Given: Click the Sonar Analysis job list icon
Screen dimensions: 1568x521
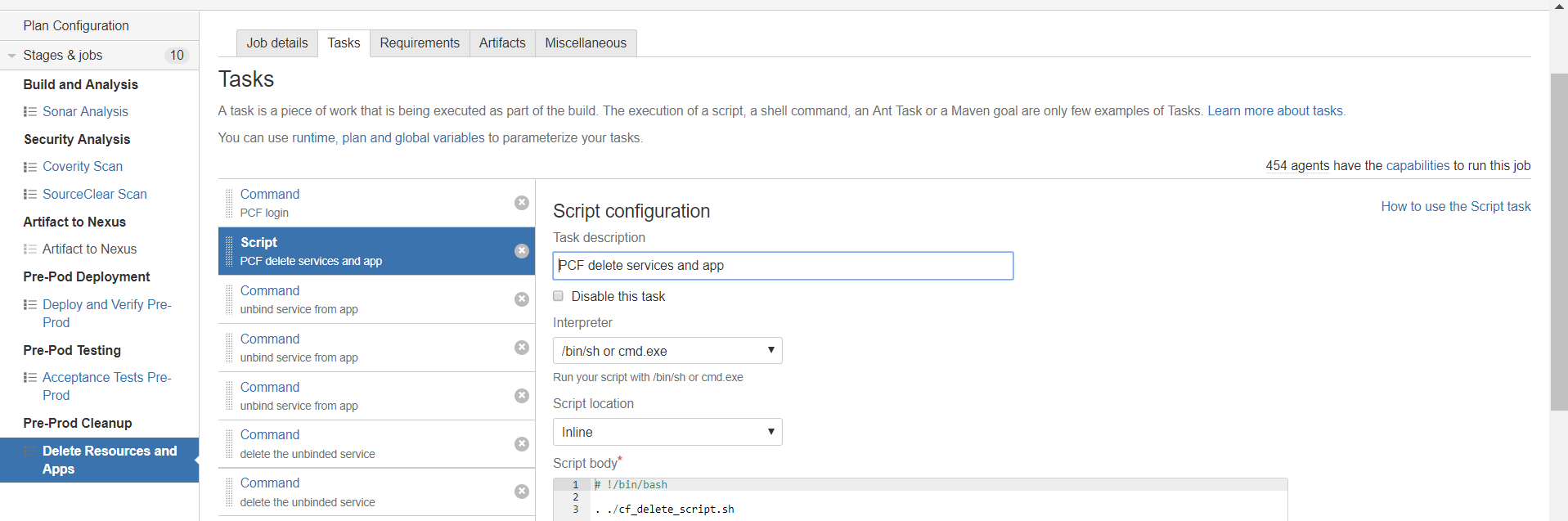Looking at the screenshot, I should [x=30, y=112].
